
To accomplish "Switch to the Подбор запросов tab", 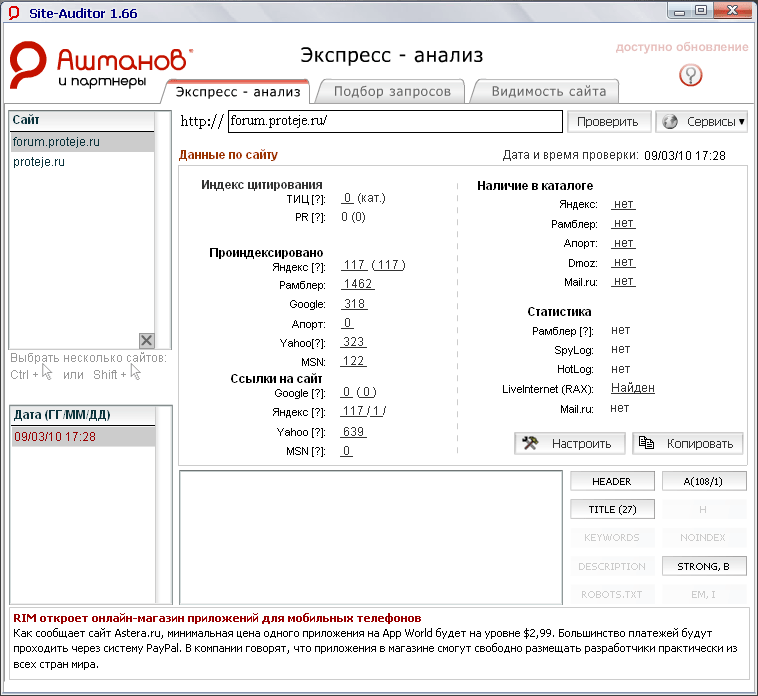I will 391,91.
